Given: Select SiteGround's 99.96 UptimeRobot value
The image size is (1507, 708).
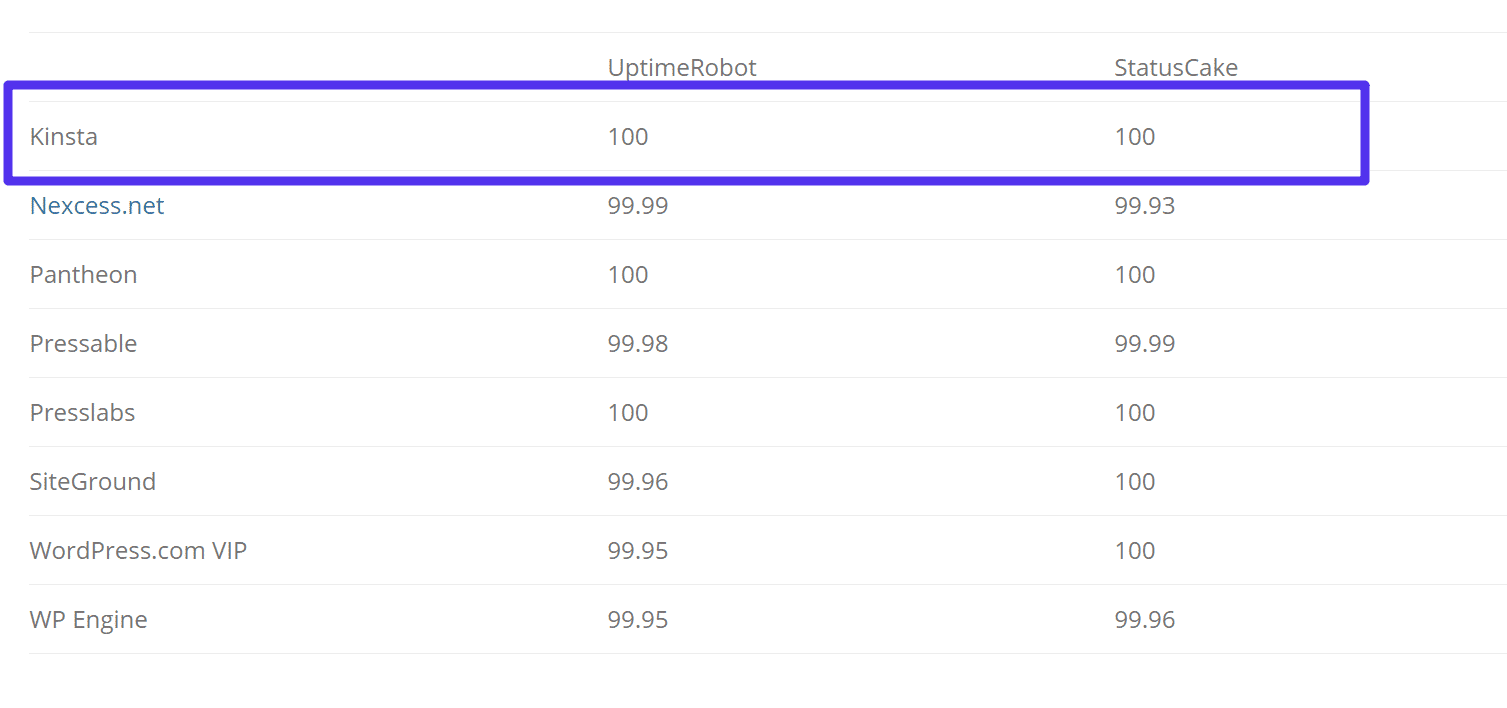Looking at the screenshot, I should pyautogui.click(x=638, y=482).
